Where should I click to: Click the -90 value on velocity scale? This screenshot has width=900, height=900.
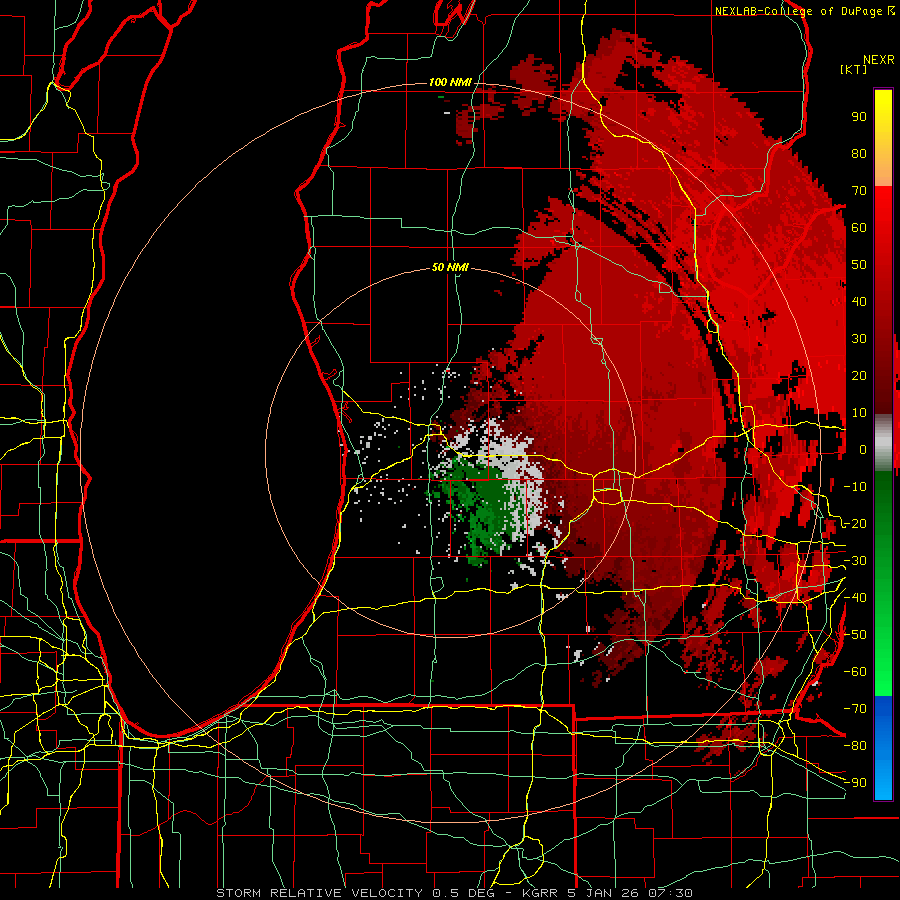pos(855,783)
